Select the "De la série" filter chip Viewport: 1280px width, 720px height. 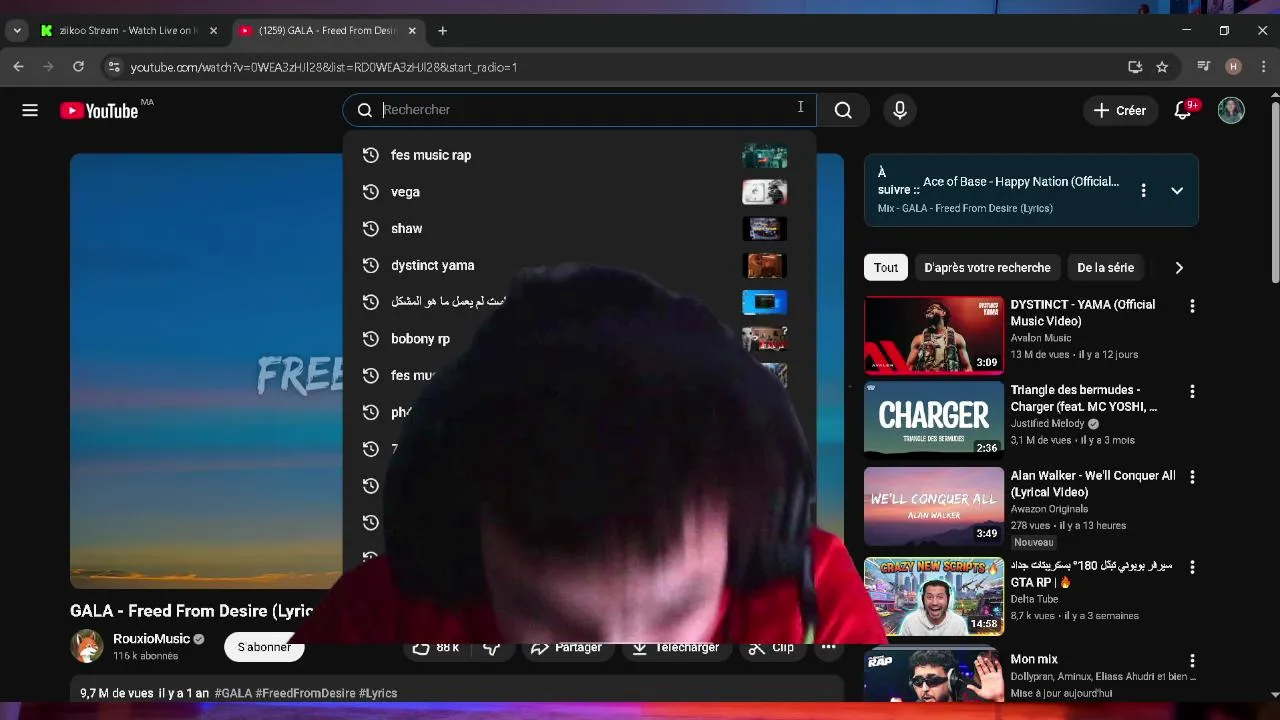tap(1105, 267)
